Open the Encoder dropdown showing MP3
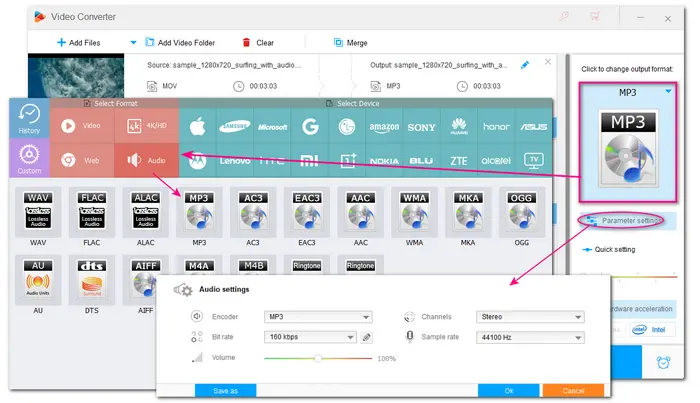The height and width of the screenshot is (403, 700). pyautogui.click(x=317, y=317)
